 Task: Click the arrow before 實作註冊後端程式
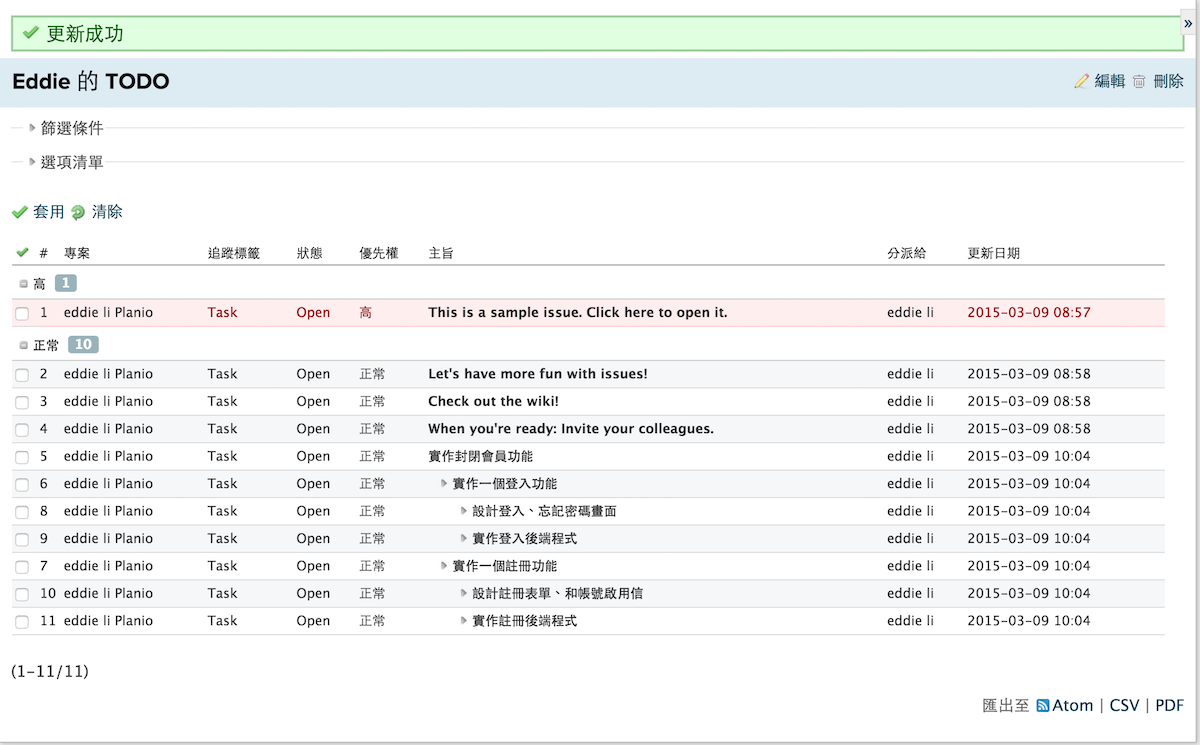[x=464, y=620]
